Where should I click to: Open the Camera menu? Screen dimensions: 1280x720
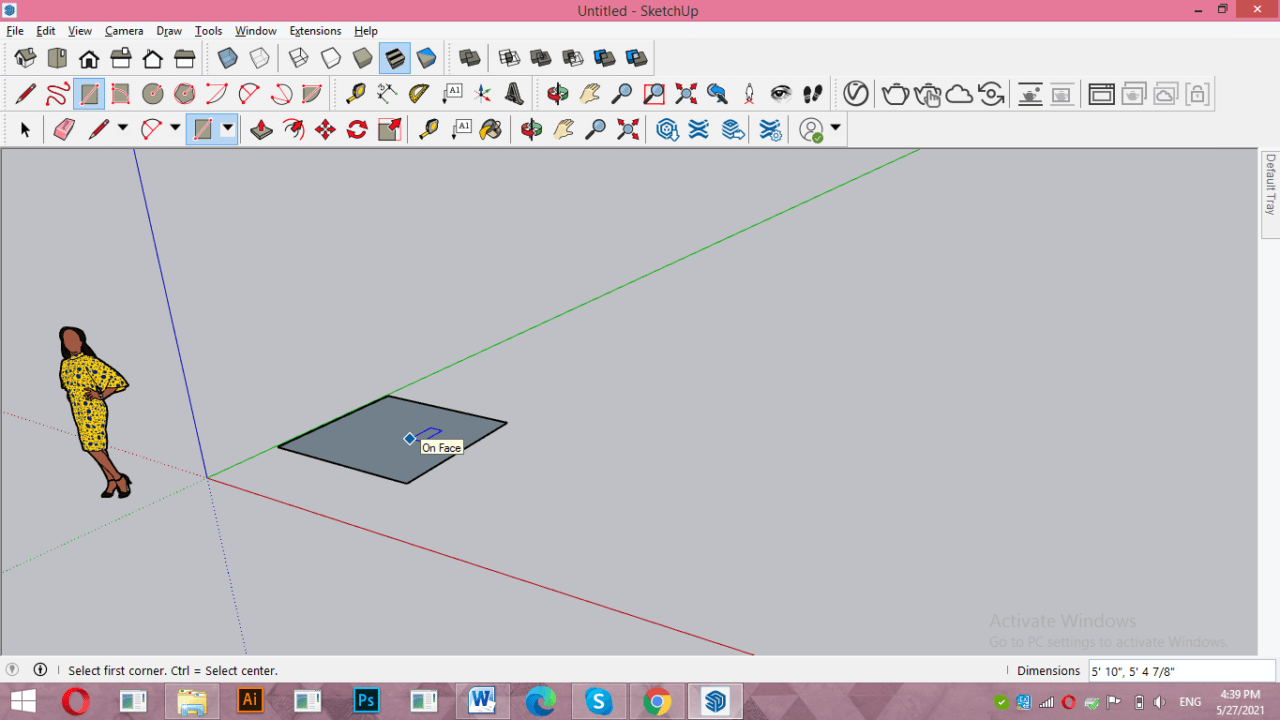click(x=124, y=31)
